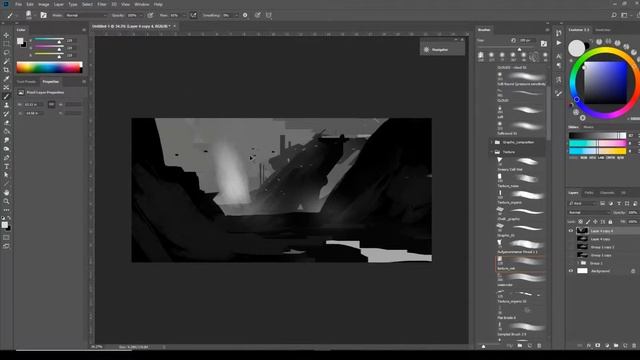This screenshot has height=360, width=640.
Task: Expand the Graphic_composition brush folder
Action: click(x=492, y=142)
